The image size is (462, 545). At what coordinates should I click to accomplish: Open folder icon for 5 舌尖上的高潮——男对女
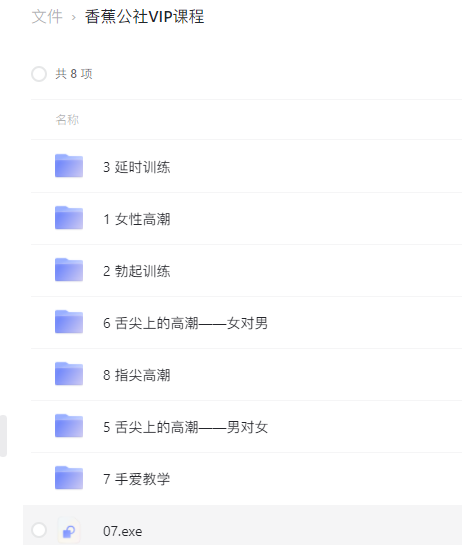tap(69, 426)
